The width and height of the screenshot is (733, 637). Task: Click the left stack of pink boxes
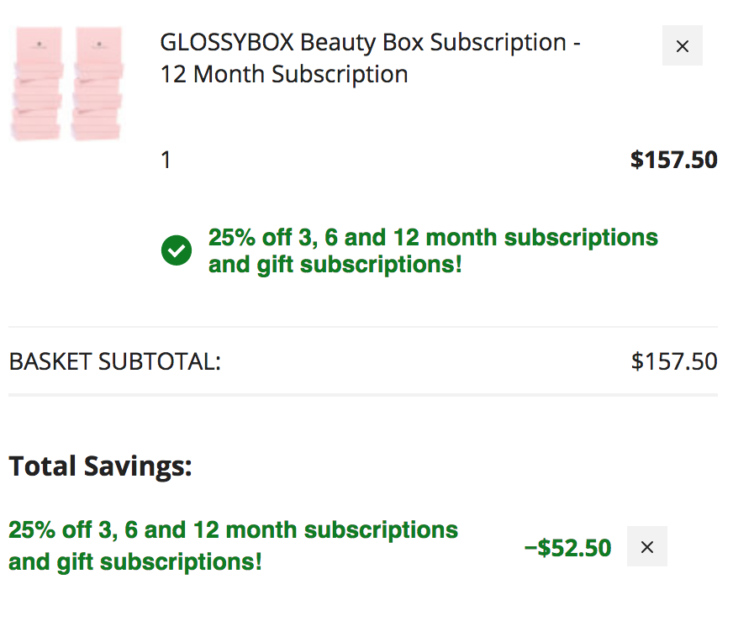click(x=37, y=84)
